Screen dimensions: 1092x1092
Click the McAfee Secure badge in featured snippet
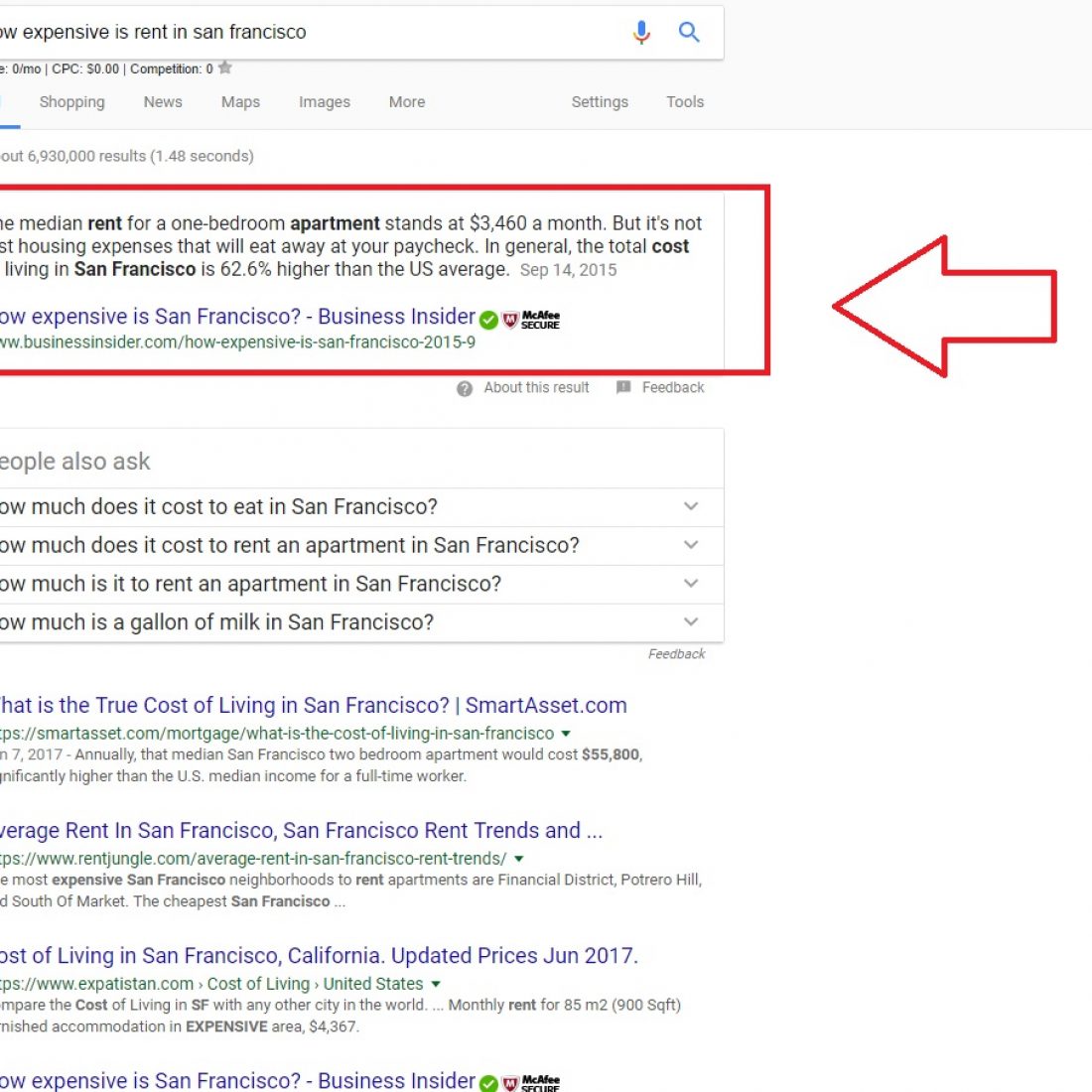coord(531,320)
